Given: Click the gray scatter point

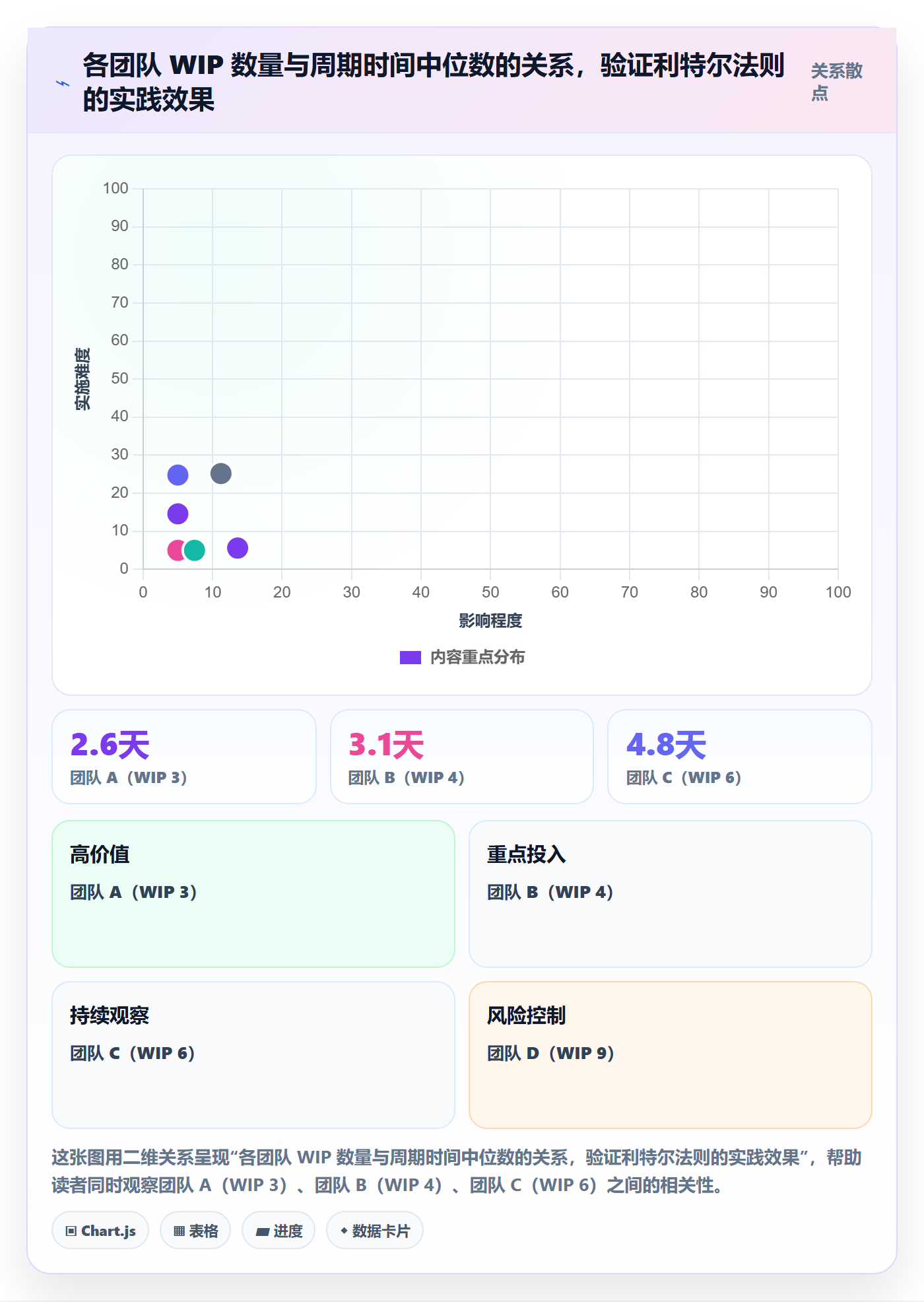Looking at the screenshot, I should click(220, 473).
